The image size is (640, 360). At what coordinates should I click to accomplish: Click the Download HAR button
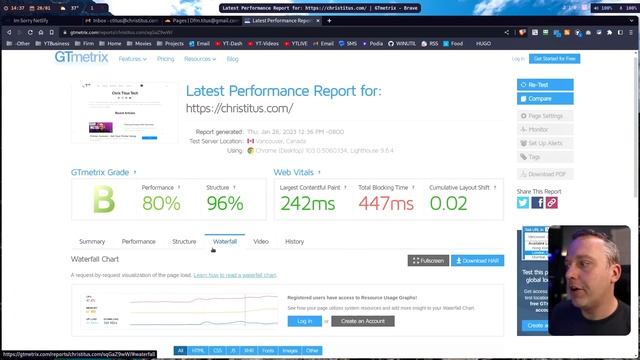tap(478, 260)
